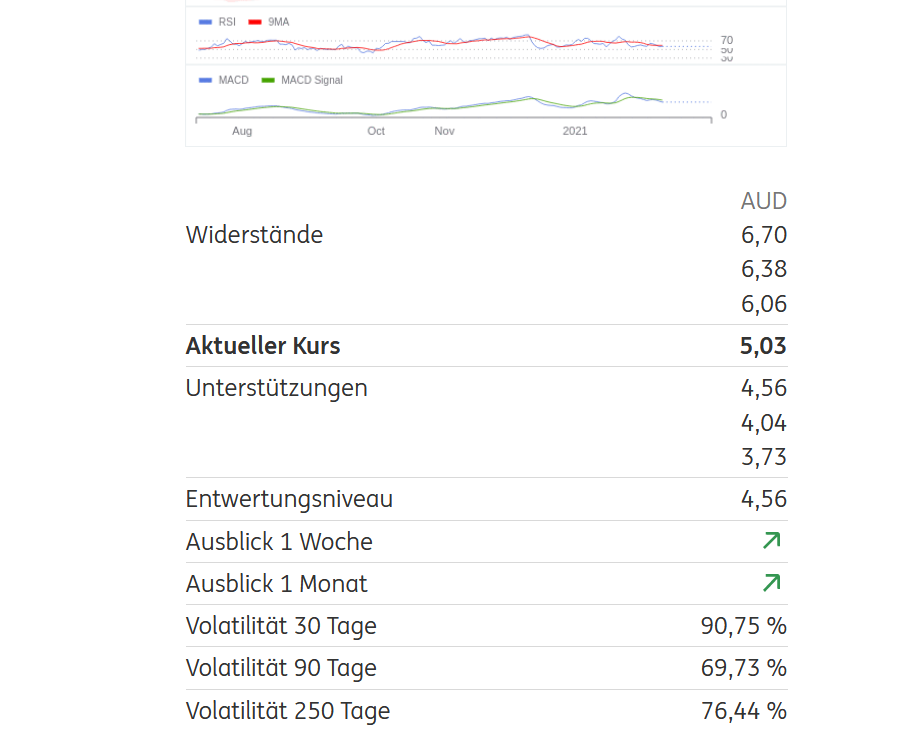
Task: Click the green arrow for Ausblick 1 Monat
Action: 771,583
